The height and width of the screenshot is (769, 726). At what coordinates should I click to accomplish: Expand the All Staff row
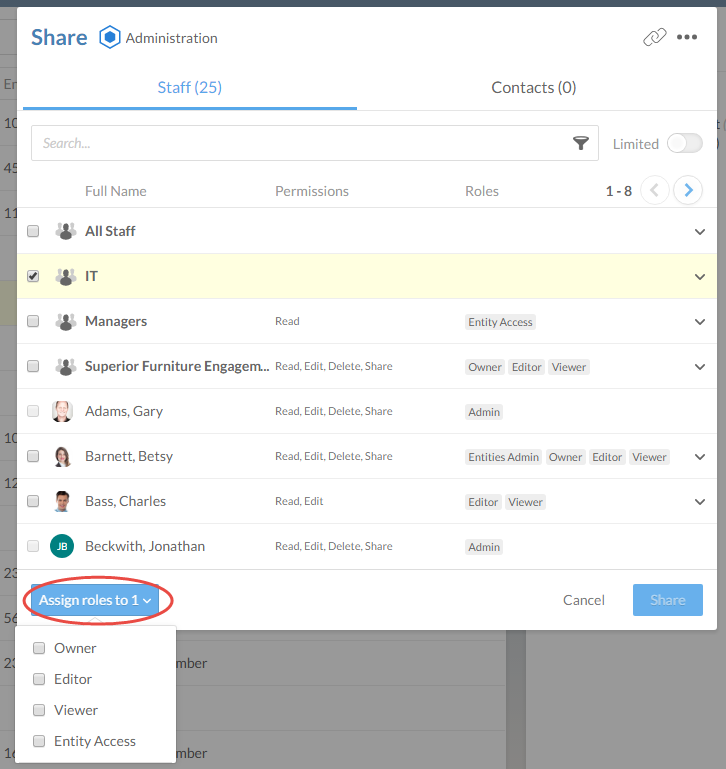[x=700, y=231]
